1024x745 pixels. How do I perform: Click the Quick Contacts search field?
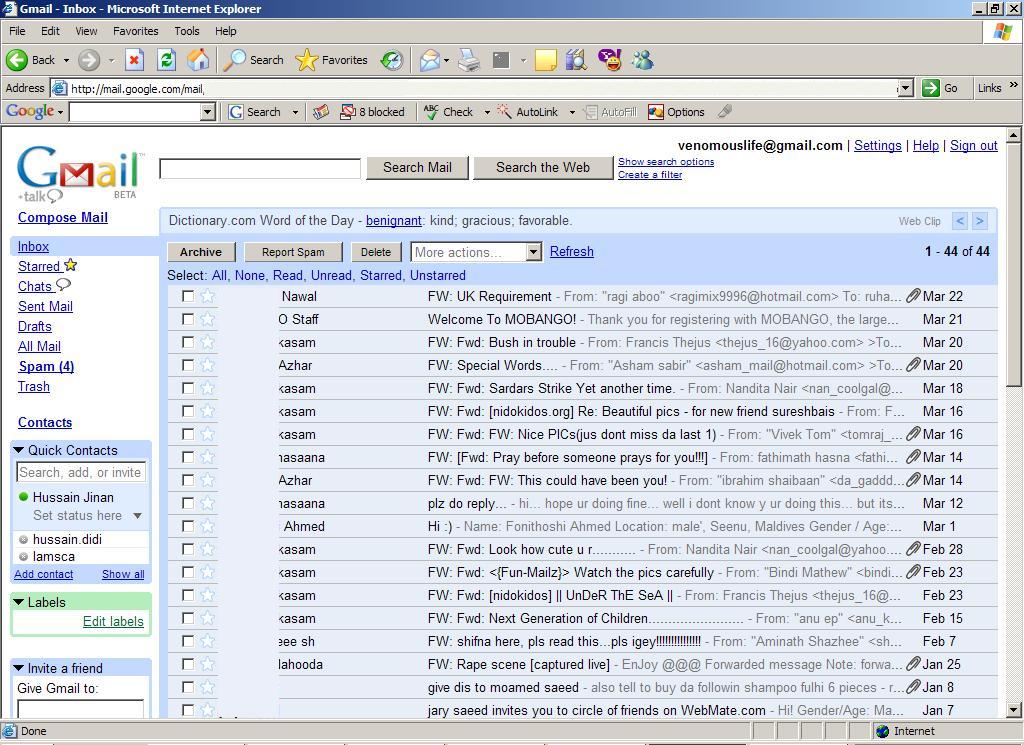(80, 472)
